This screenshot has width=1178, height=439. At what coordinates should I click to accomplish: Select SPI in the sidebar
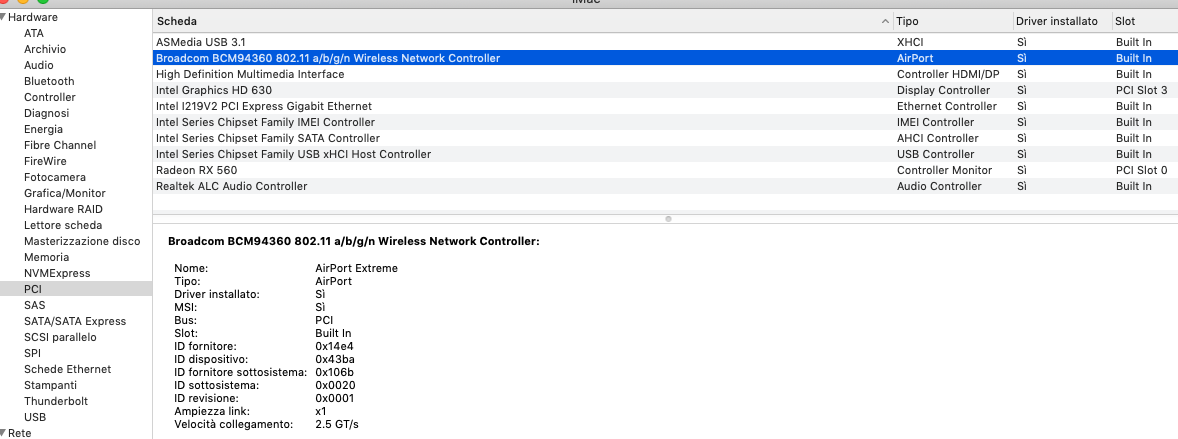click(x=32, y=353)
